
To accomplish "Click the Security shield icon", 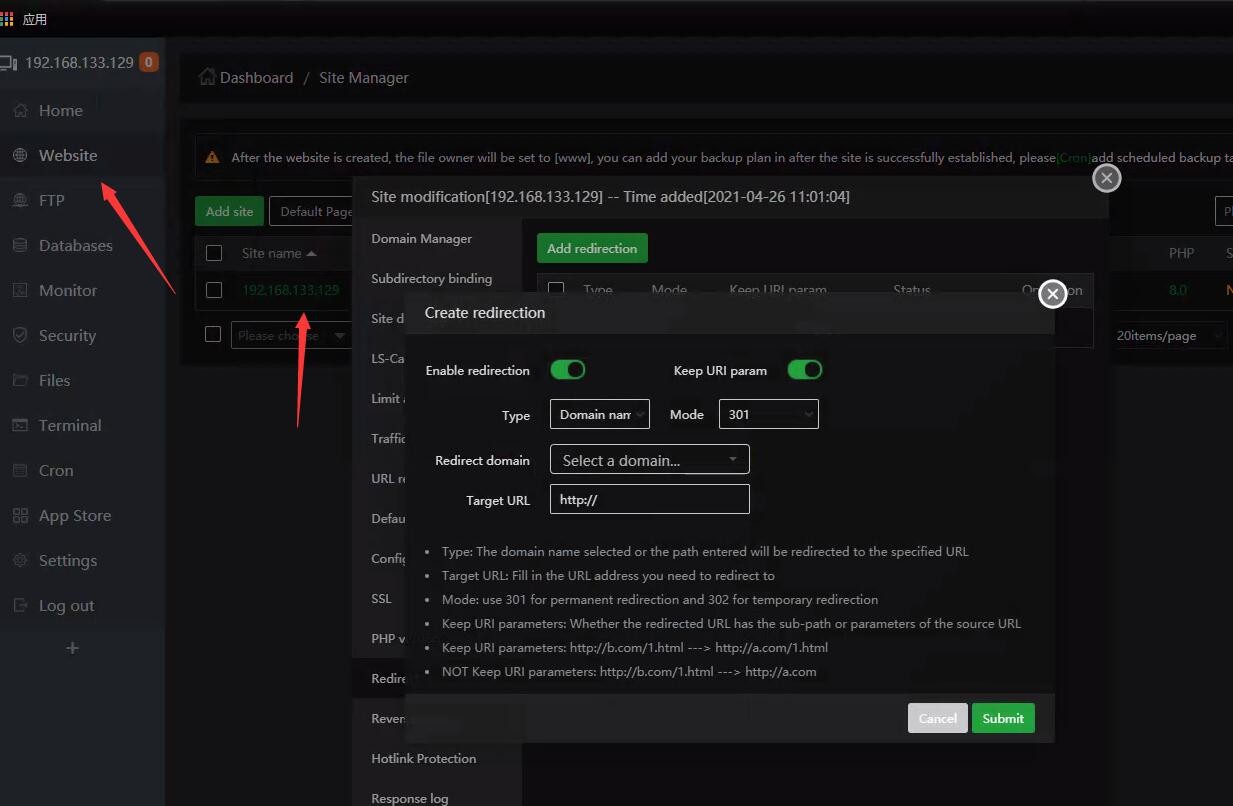I will pos(20,336).
